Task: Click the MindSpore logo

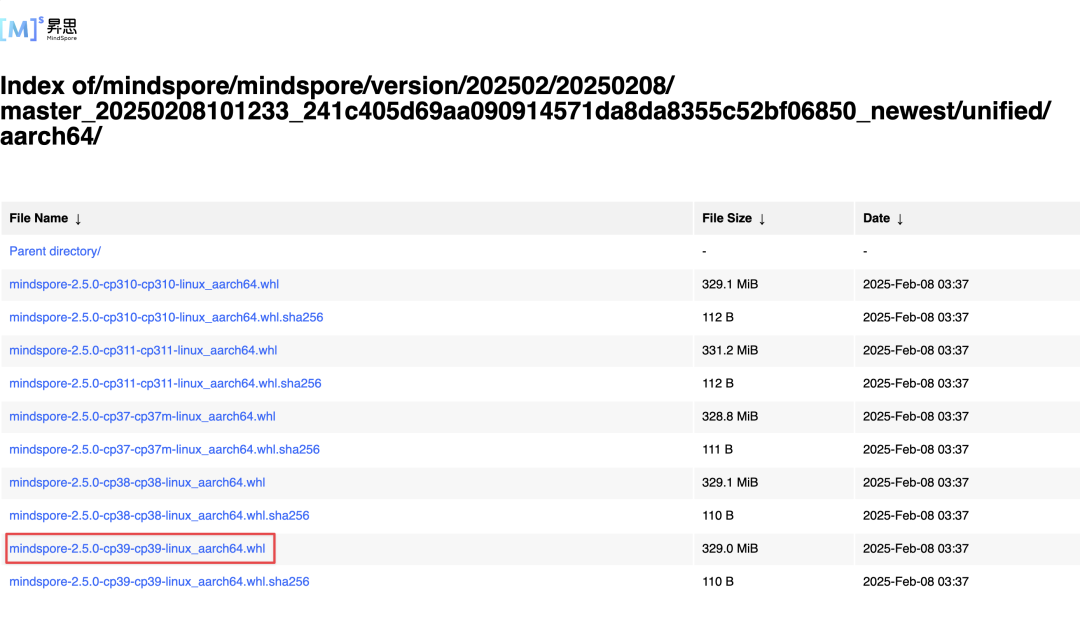Action: click(39, 29)
